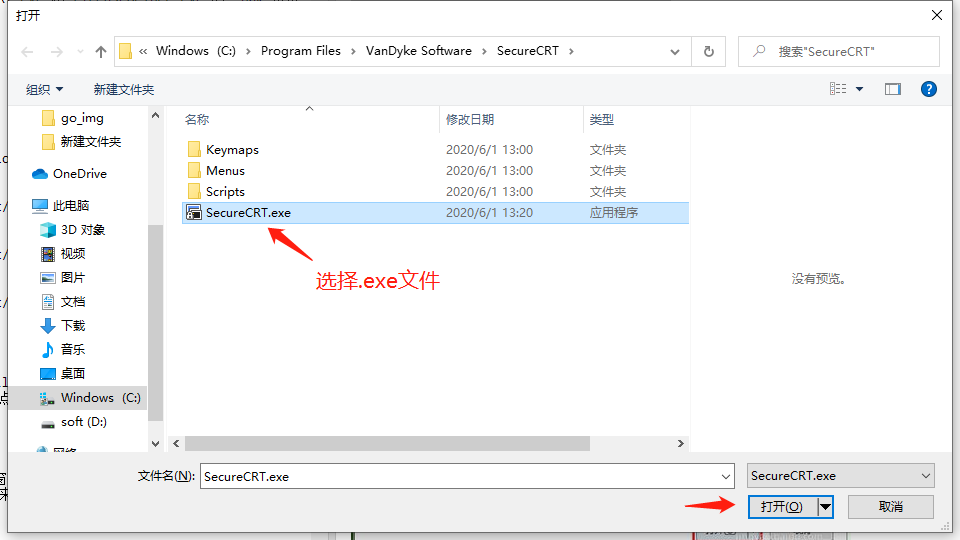This screenshot has height=540, width=960.
Task: Sort by the 修改日期 column header
Action: (x=470, y=119)
